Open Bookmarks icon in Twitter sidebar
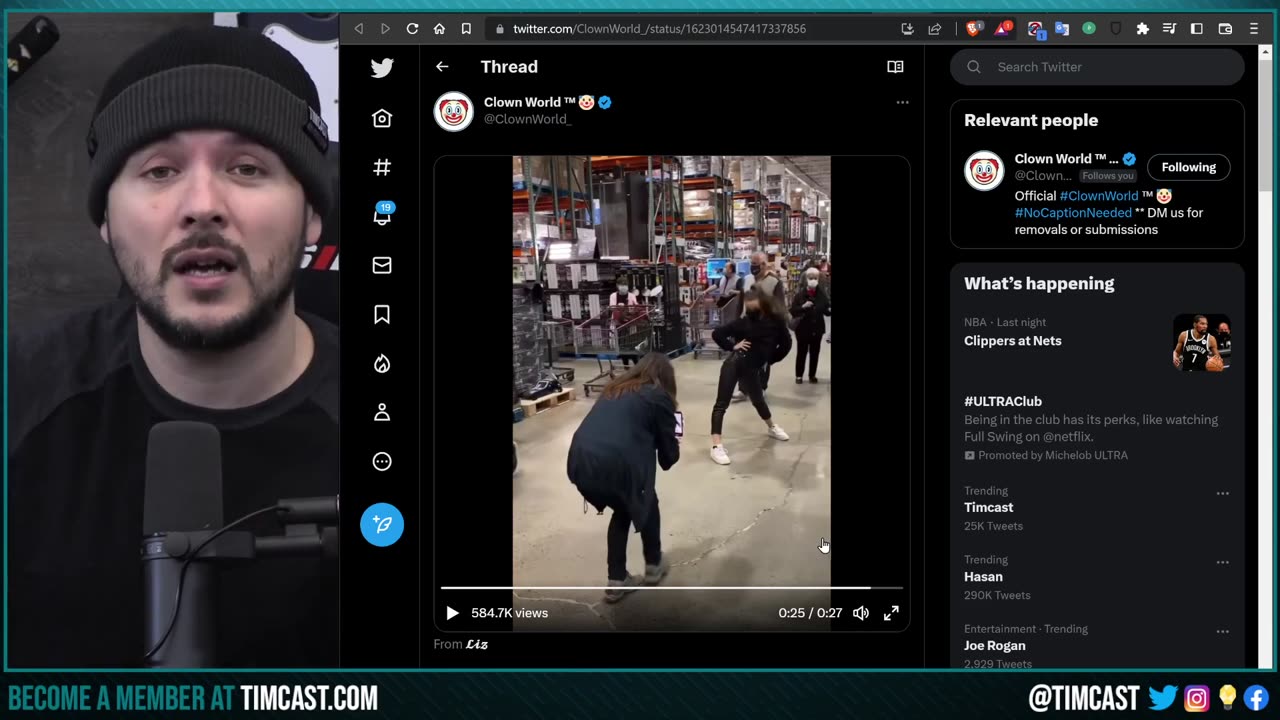 pos(382,314)
